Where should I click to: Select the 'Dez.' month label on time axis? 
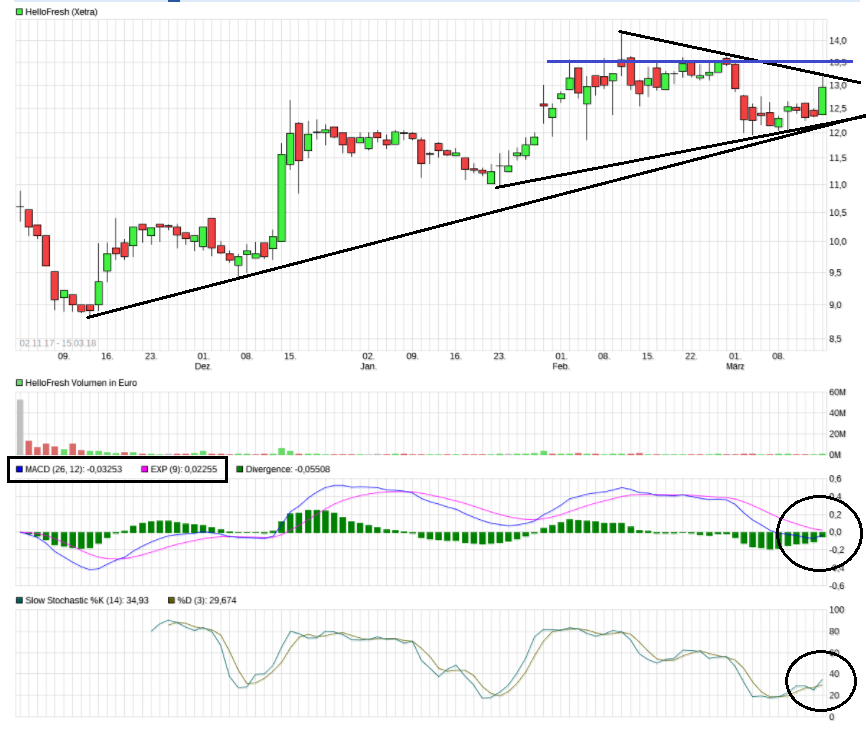(x=203, y=366)
